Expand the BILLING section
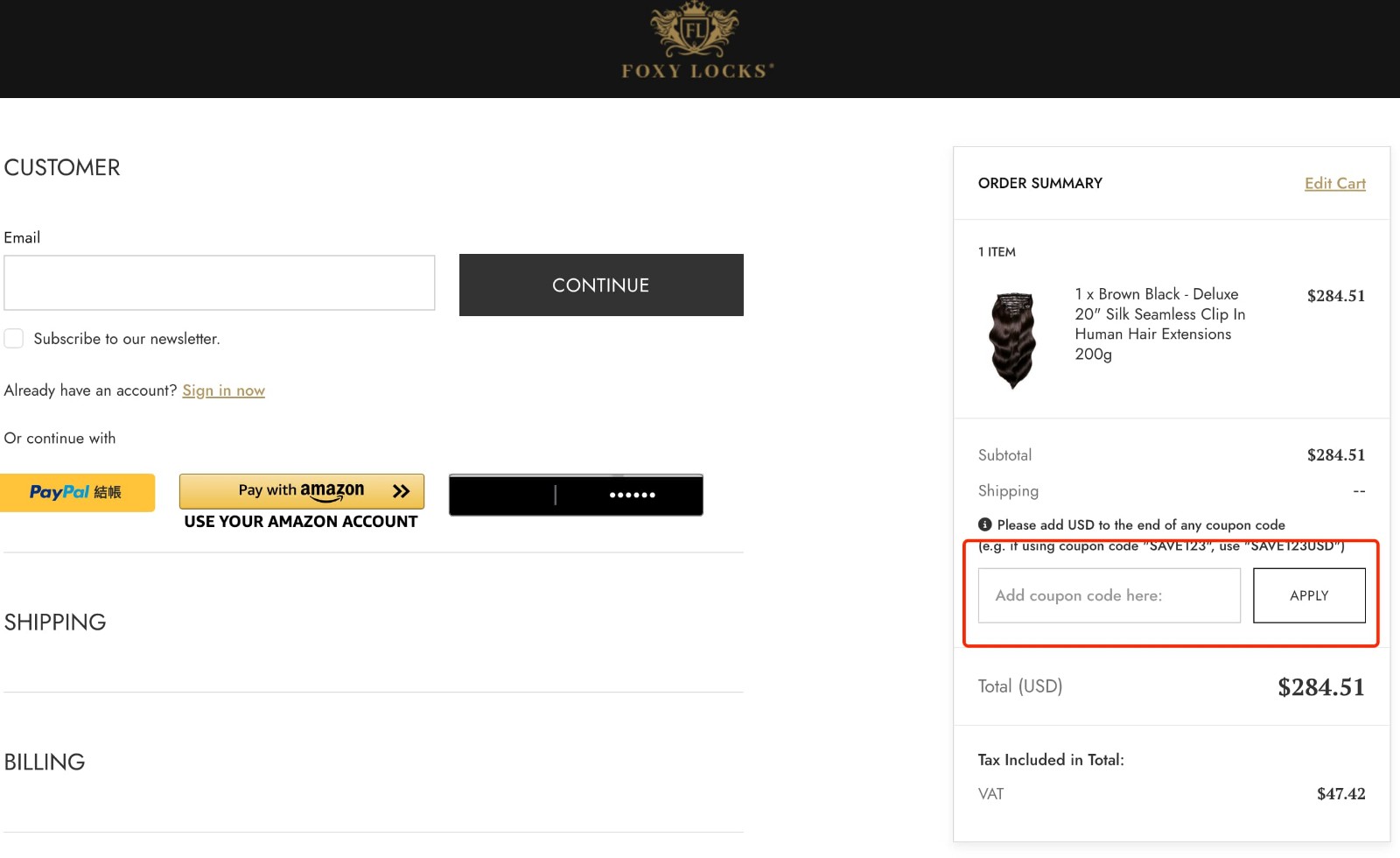Viewport: 1400px width, 858px height. pos(45,762)
